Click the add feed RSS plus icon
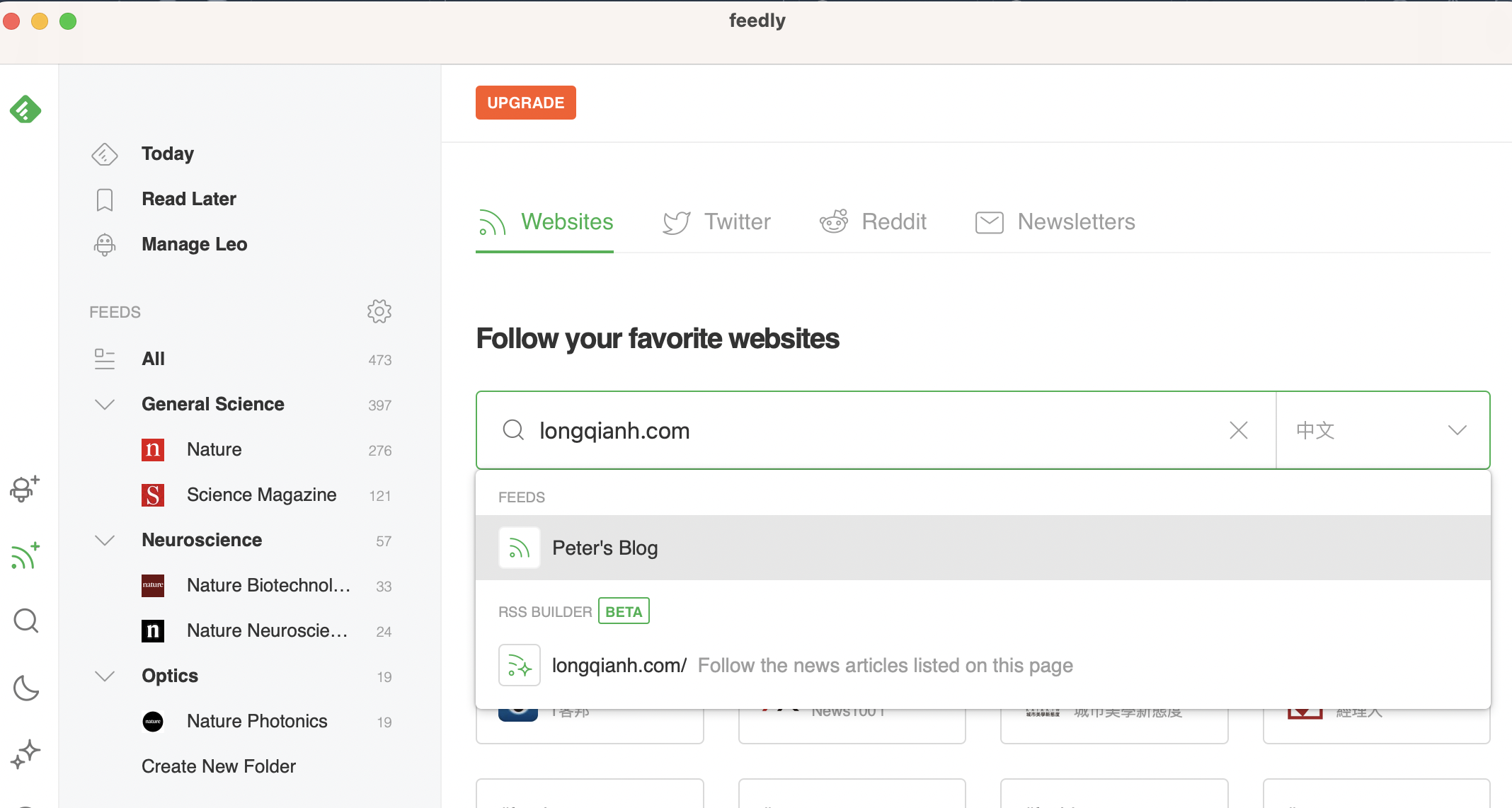 tap(25, 556)
